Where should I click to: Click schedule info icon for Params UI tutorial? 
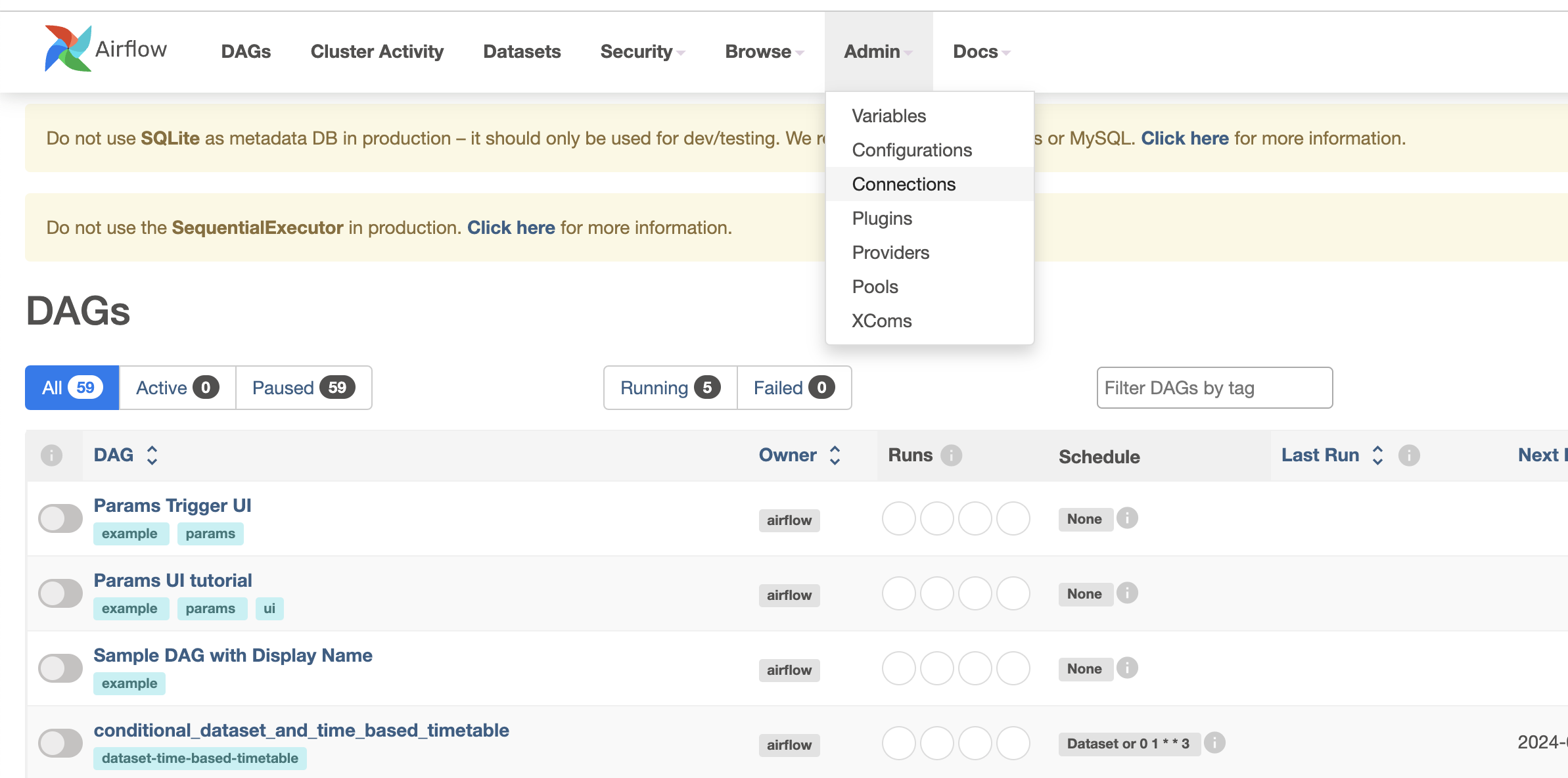point(1127,593)
